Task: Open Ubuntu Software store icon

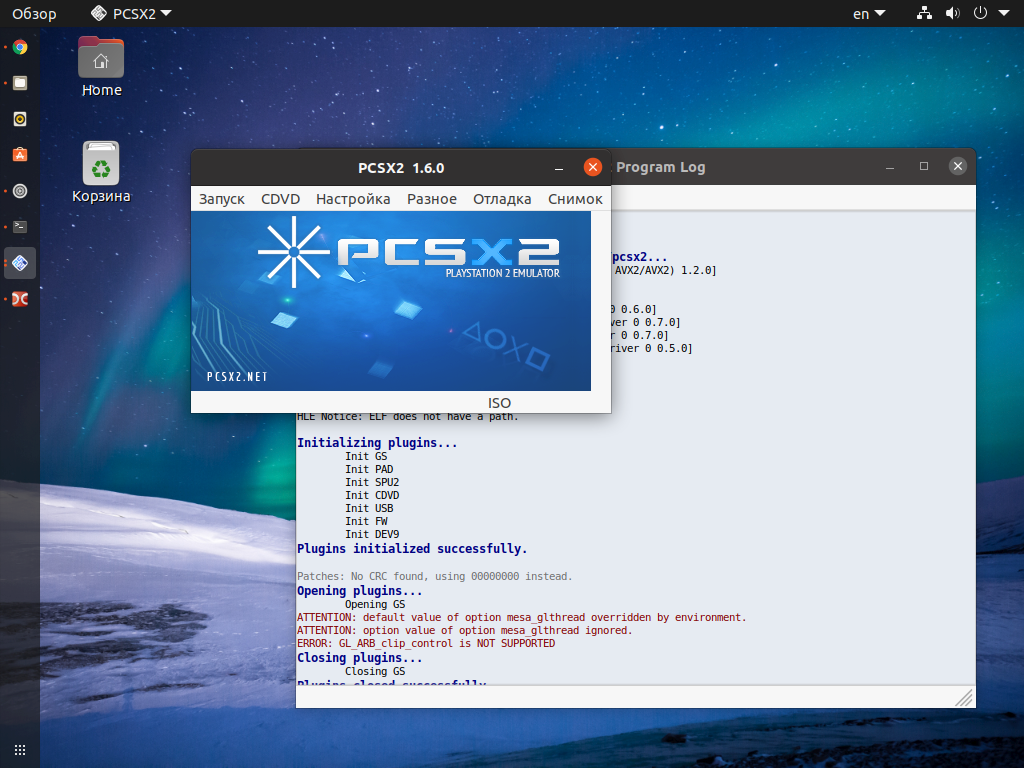Action: 20,155
